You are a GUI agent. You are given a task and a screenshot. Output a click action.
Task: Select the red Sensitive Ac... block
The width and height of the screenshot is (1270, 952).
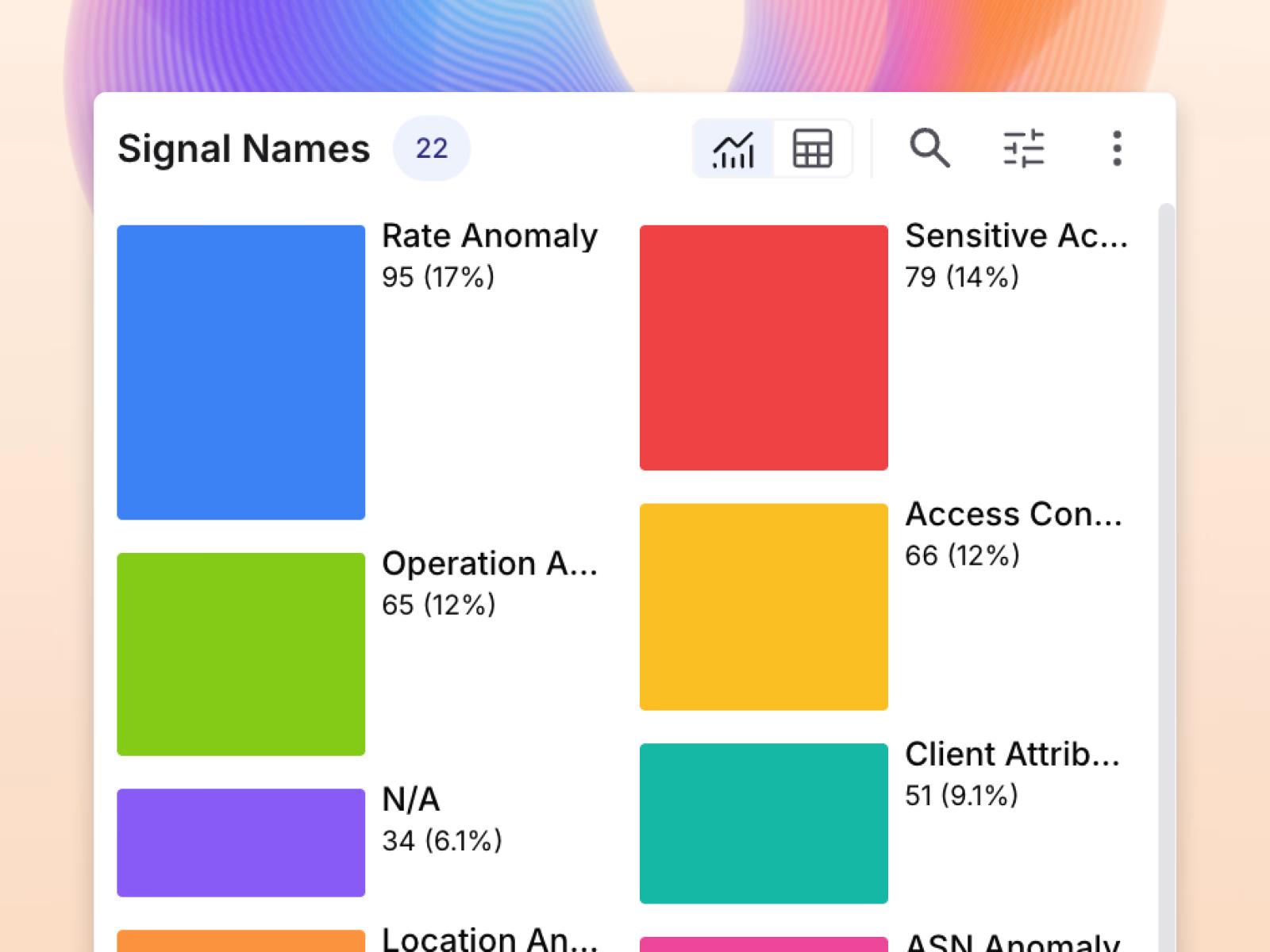764,347
